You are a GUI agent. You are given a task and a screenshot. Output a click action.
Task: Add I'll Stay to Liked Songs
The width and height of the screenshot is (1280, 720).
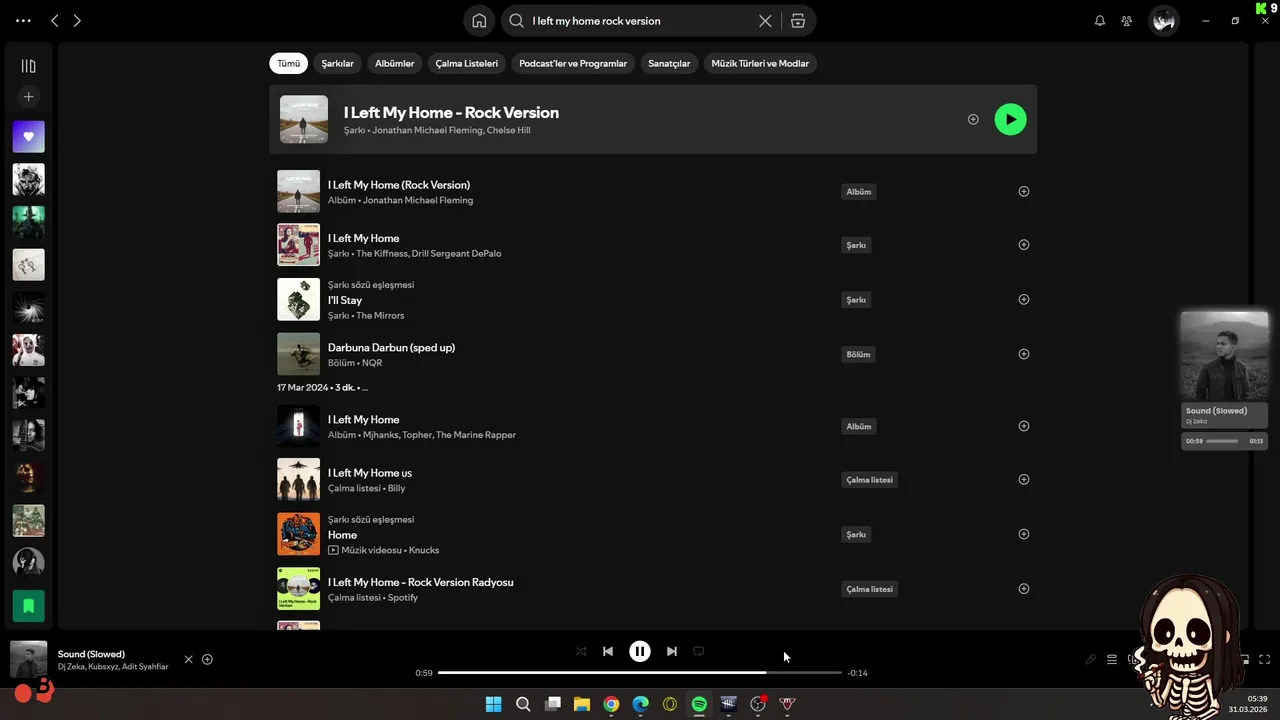pos(1023,299)
